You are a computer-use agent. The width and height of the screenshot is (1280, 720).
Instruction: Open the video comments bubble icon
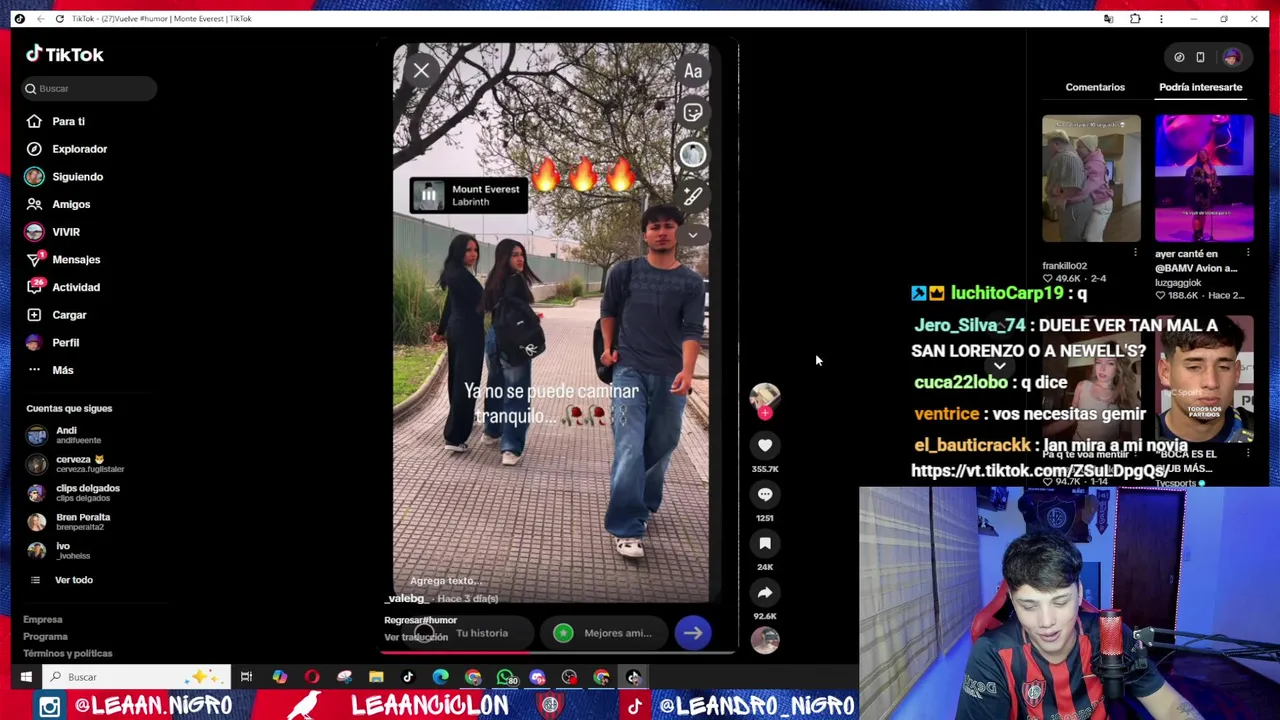765,494
